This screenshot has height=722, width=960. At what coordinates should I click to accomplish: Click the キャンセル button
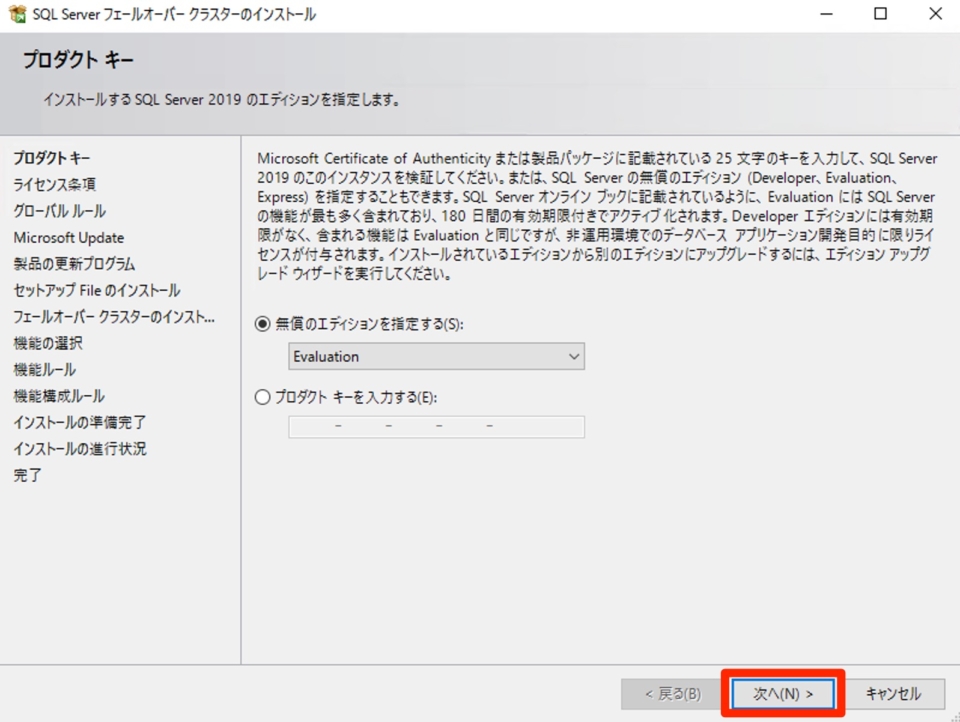coord(893,694)
